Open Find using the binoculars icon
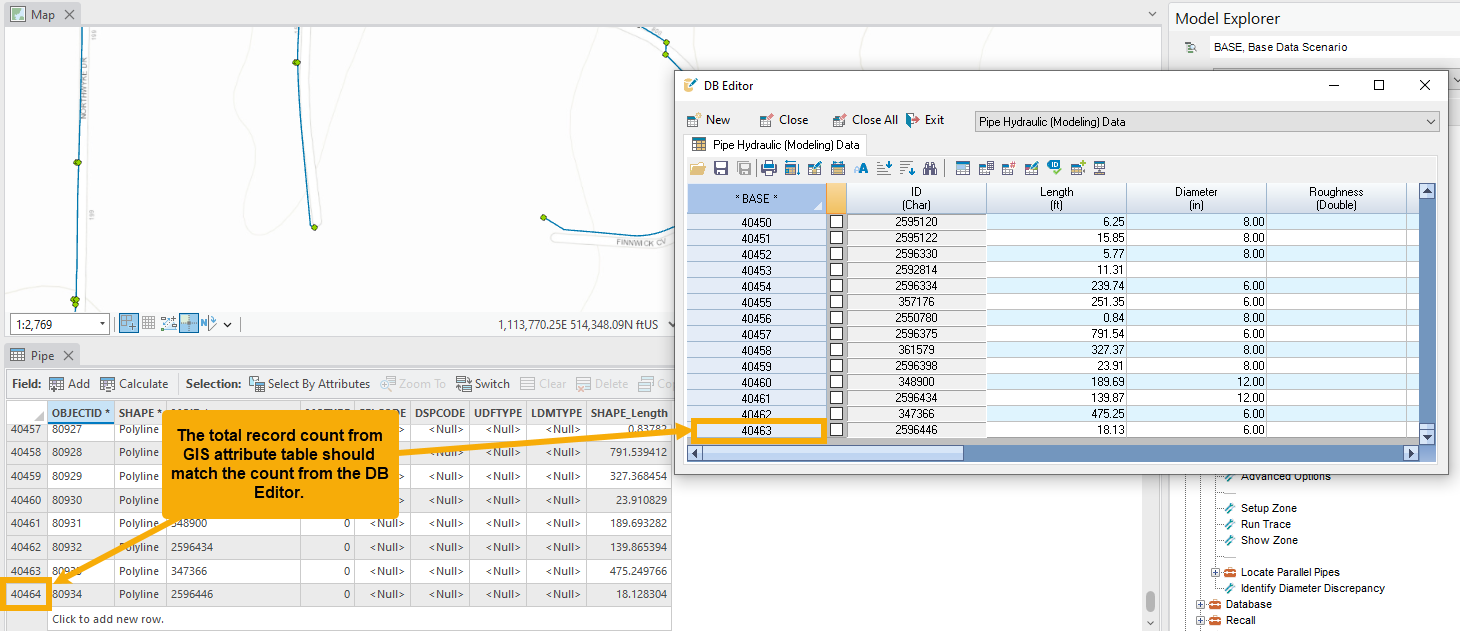The width and height of the screenshot is (1460, 631). coord(931,168)
